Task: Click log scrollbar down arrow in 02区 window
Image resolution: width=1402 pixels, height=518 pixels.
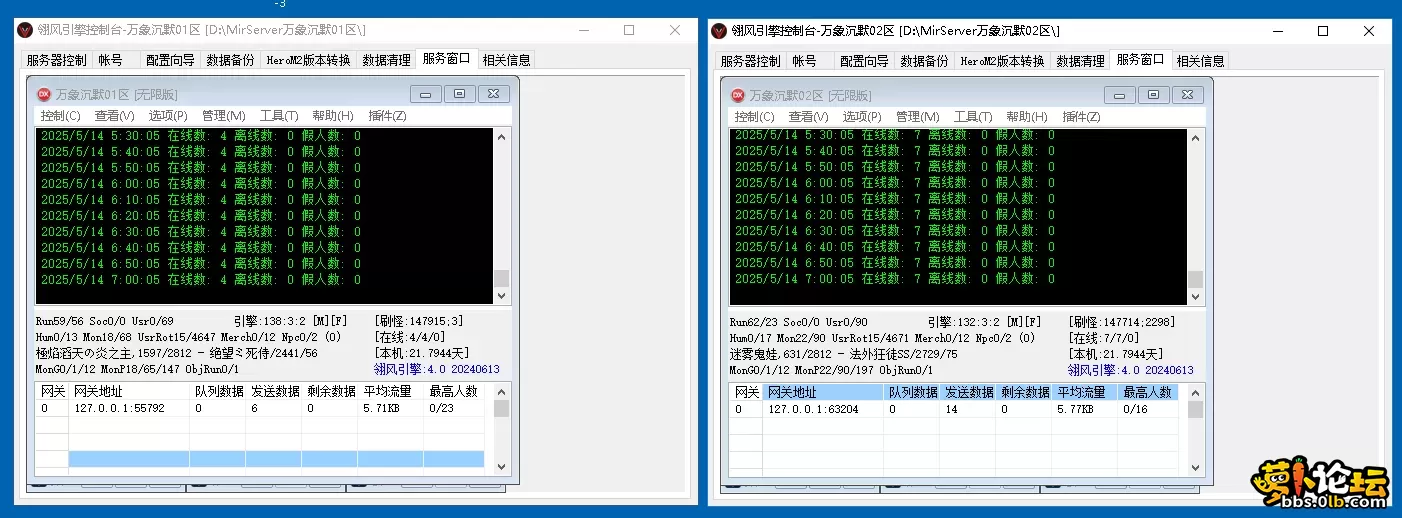Action: 1196,296
